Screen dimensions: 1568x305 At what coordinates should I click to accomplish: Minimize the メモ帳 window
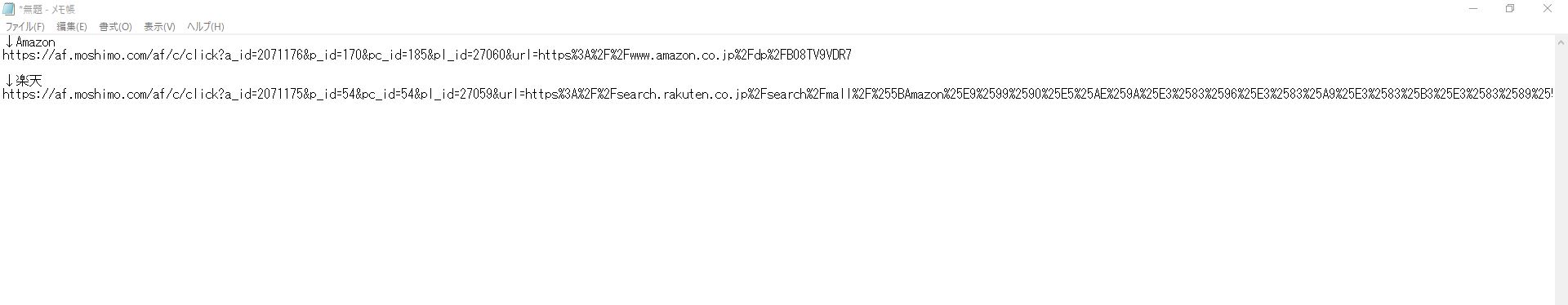1473,9
